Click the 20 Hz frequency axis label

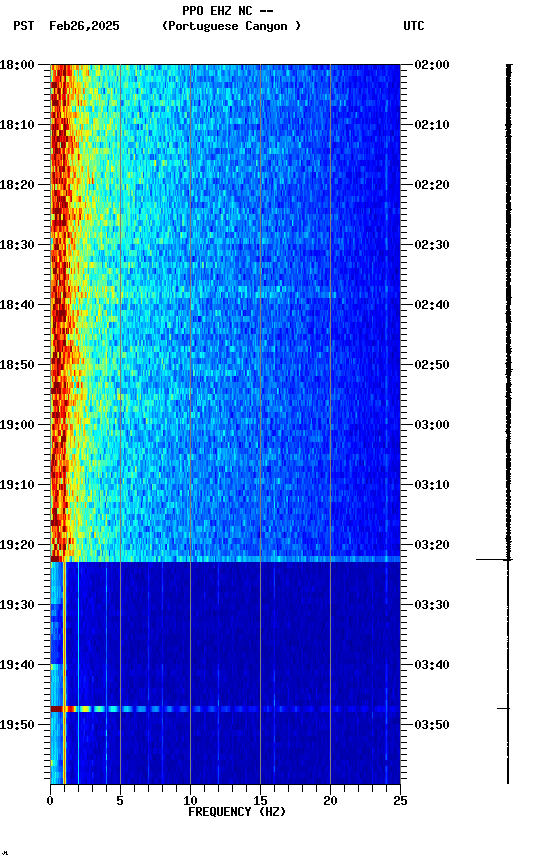pyautogui.click(x=330, y=802)
